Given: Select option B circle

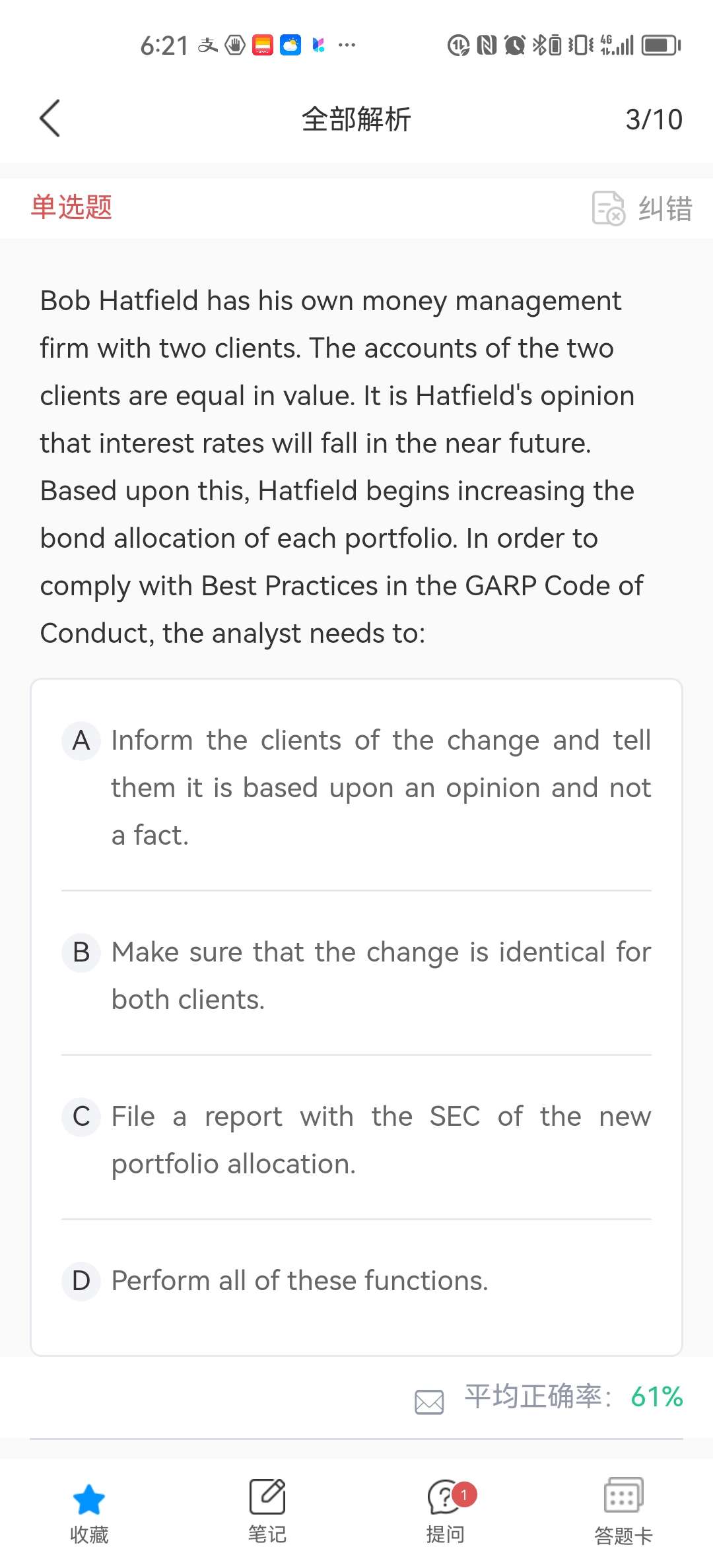Looking at the screenshot, I should click(x=81, y=952).
